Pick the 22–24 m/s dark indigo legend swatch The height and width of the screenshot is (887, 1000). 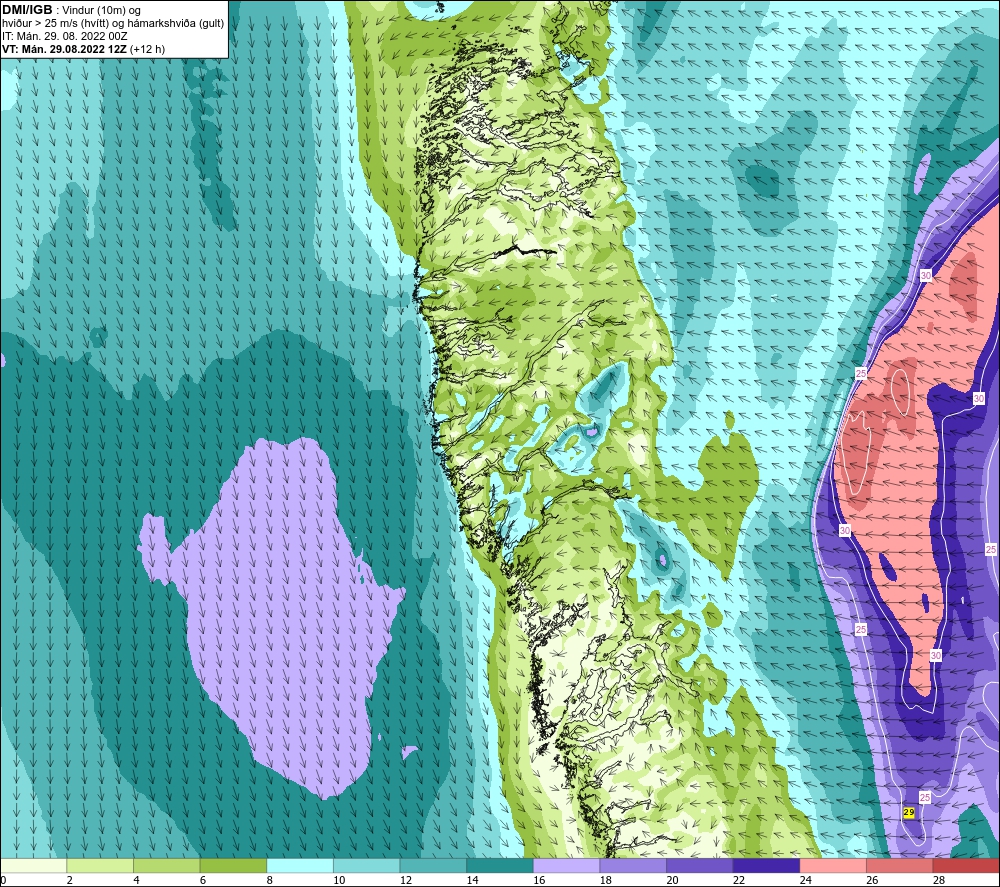tap(767, 865)
